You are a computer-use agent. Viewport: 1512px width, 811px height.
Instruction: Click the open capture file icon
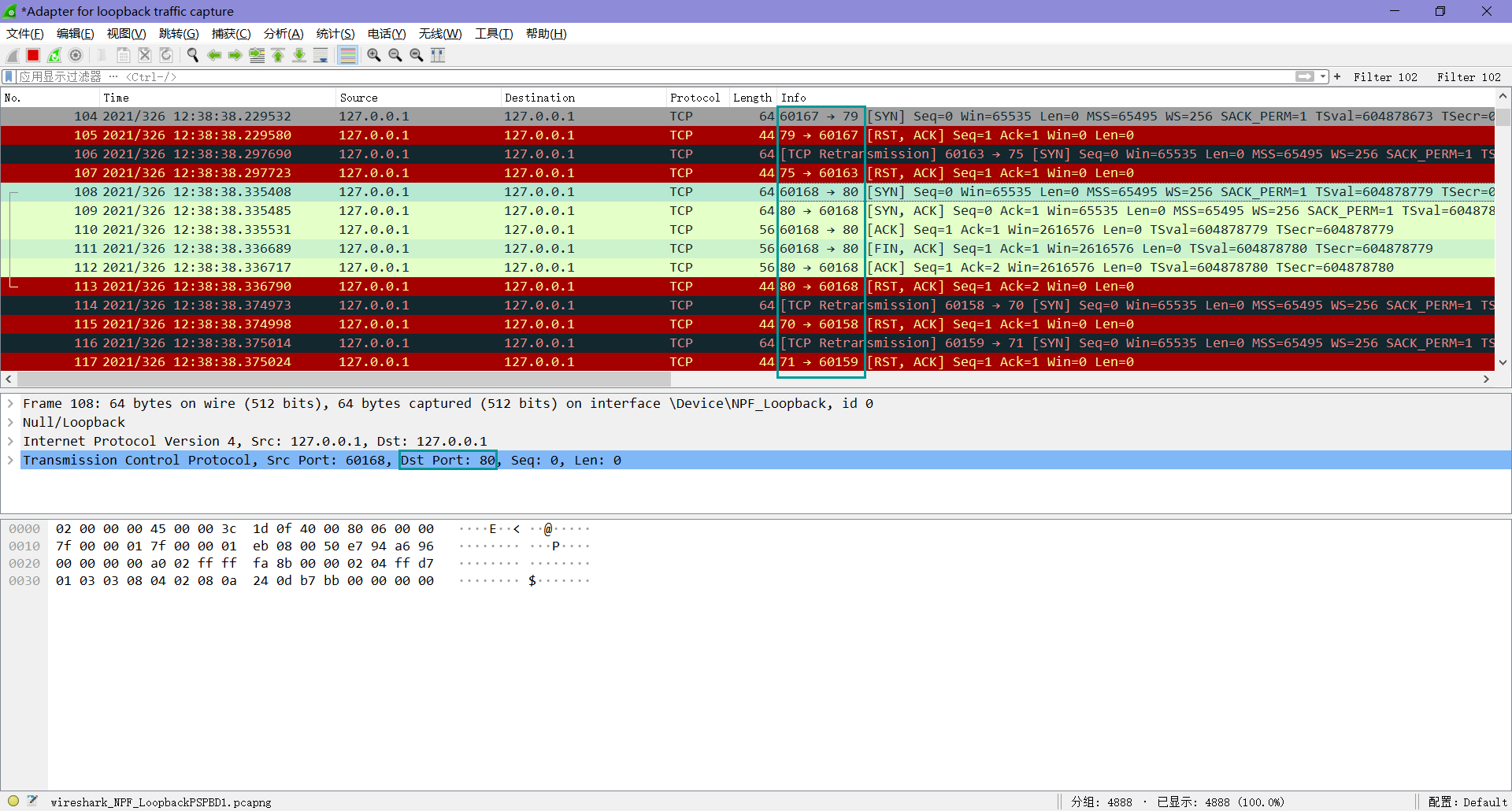(x=102, y=55)
